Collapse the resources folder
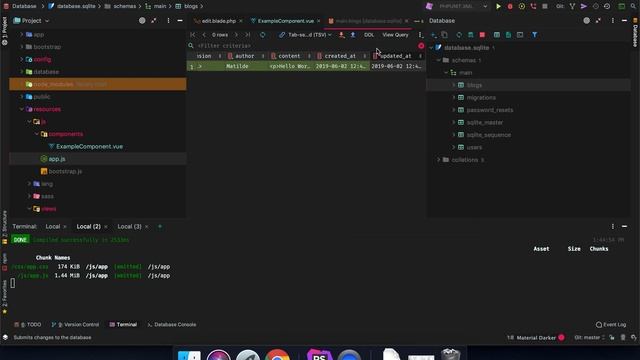The image size is (640, 360). (x=22, y=109)
